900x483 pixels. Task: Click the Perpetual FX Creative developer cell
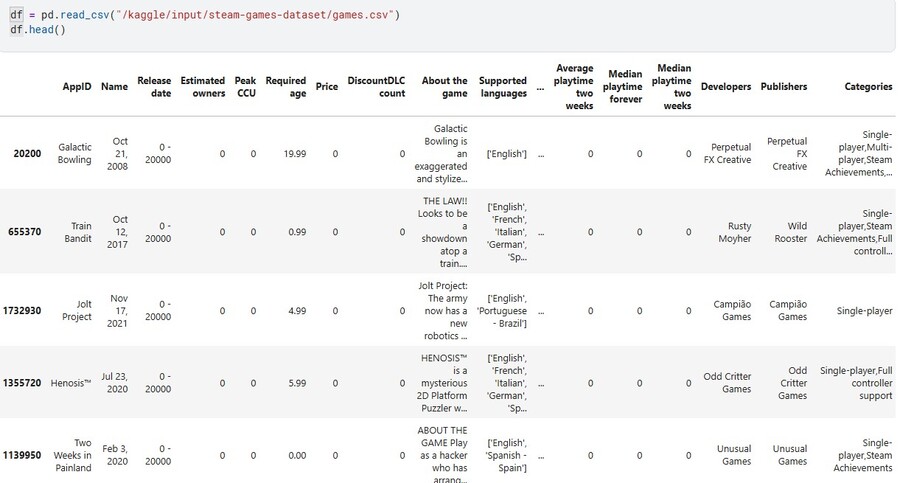coord(727,153)
